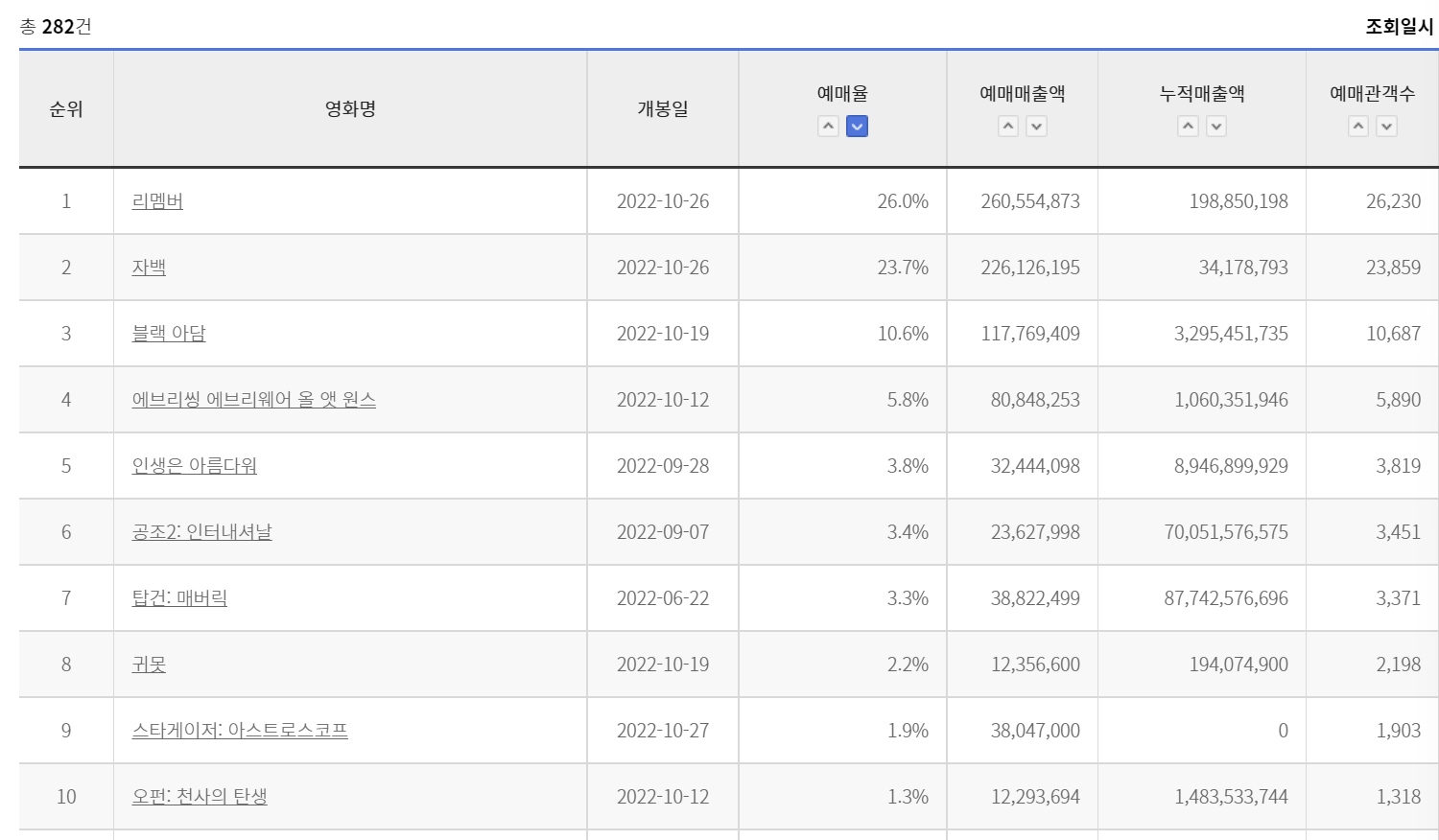This screenshot has width=1439, height=840.
Task: Select rank 10 cell
Action: (x=66, y=797)
